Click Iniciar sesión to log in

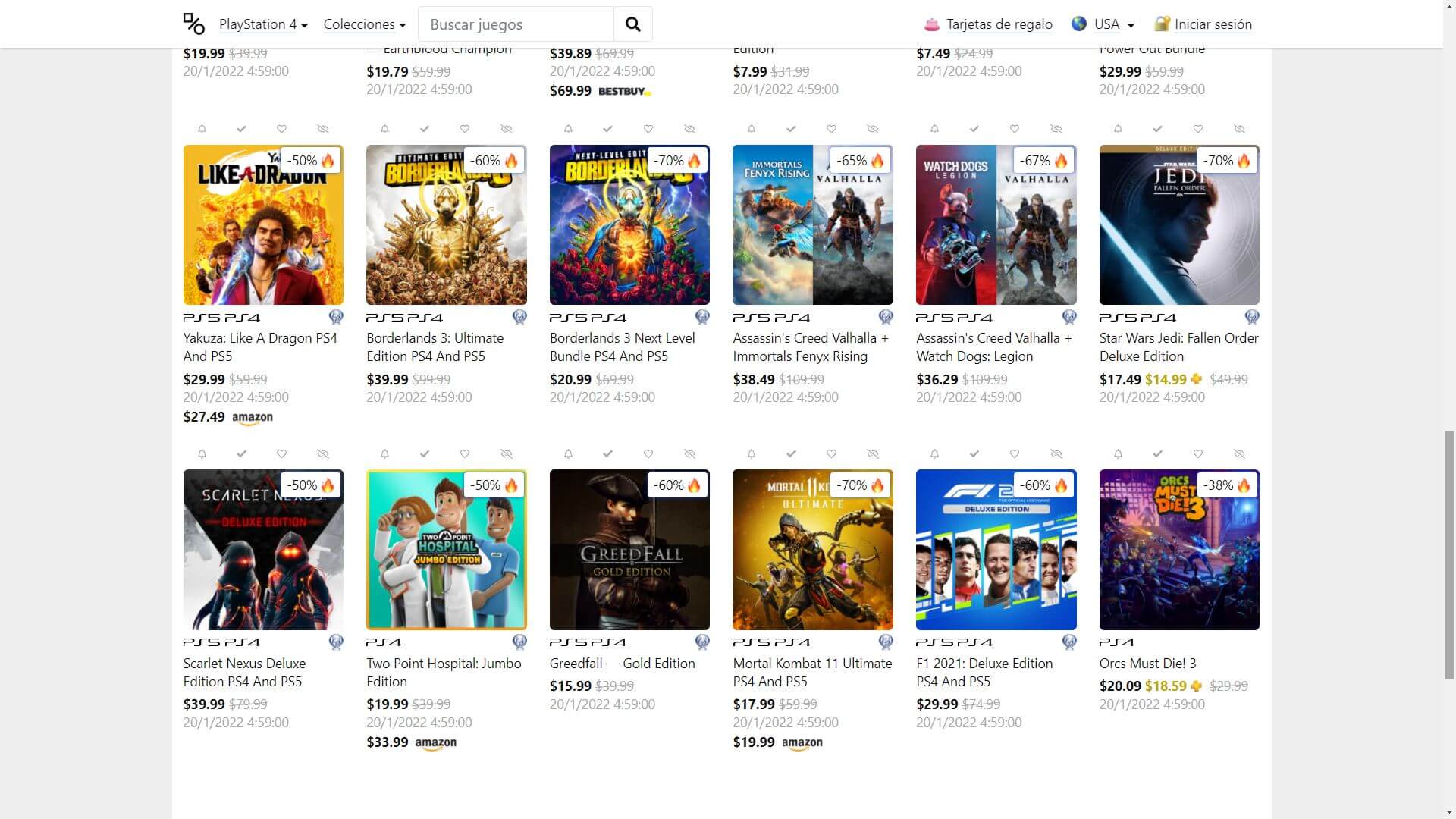1213,24
